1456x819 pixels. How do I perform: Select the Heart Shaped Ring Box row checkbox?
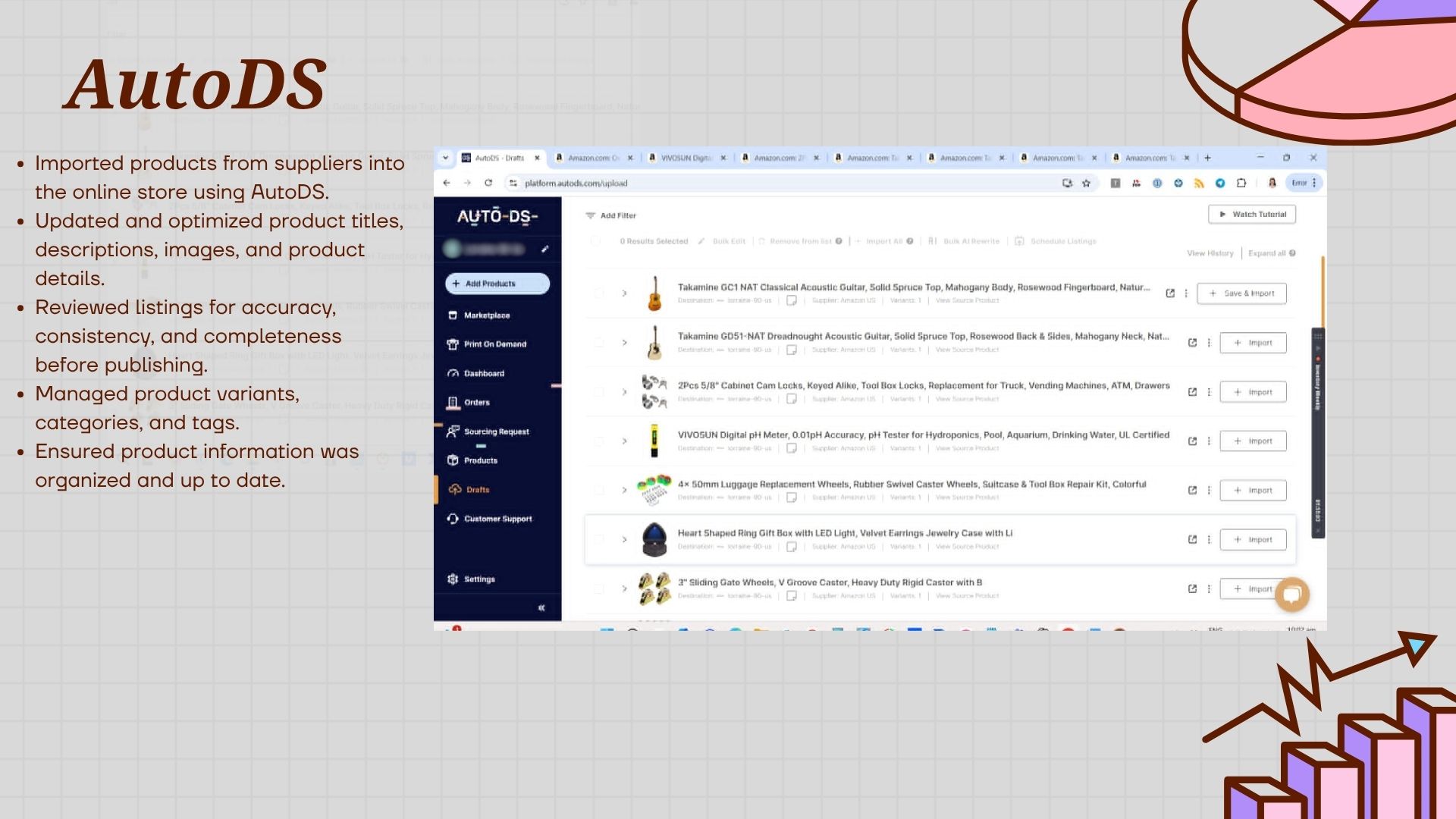599,540
